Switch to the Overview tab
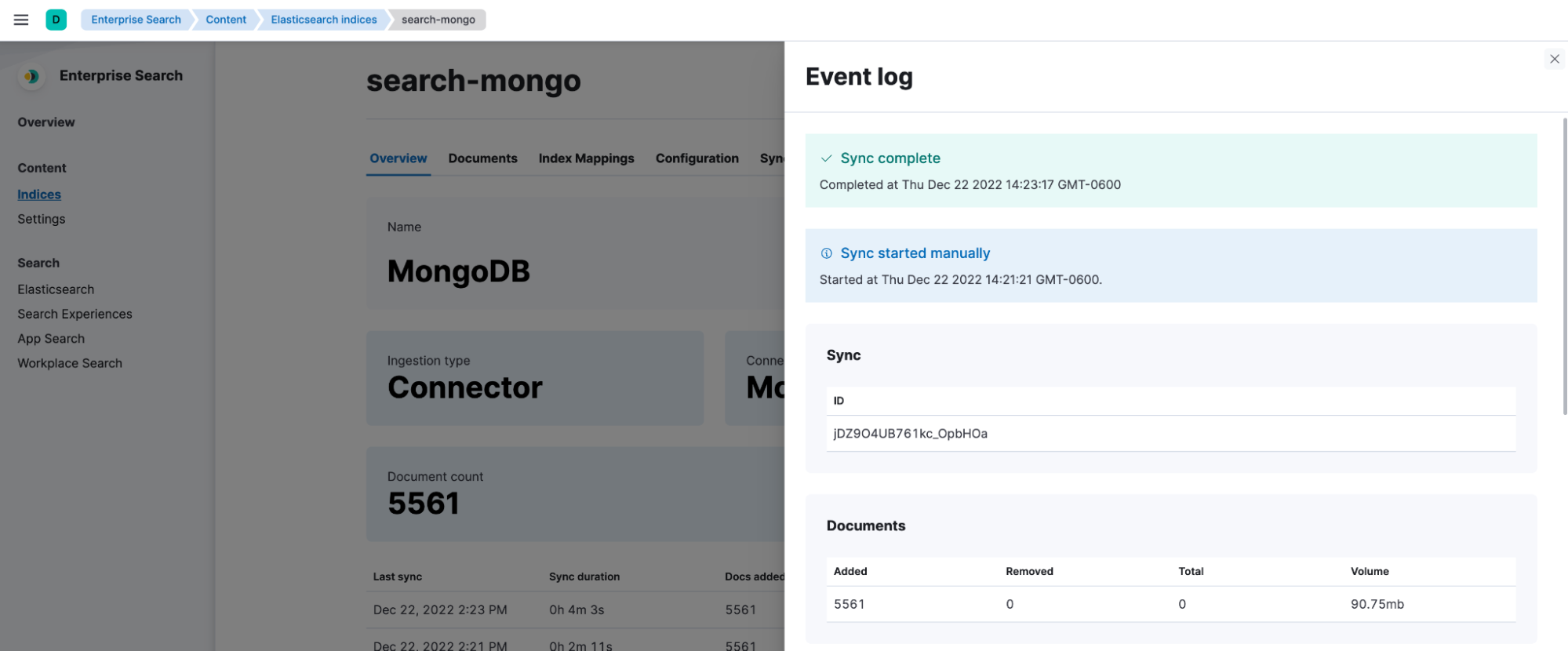Screen dimensions: 1568x651 398,158
